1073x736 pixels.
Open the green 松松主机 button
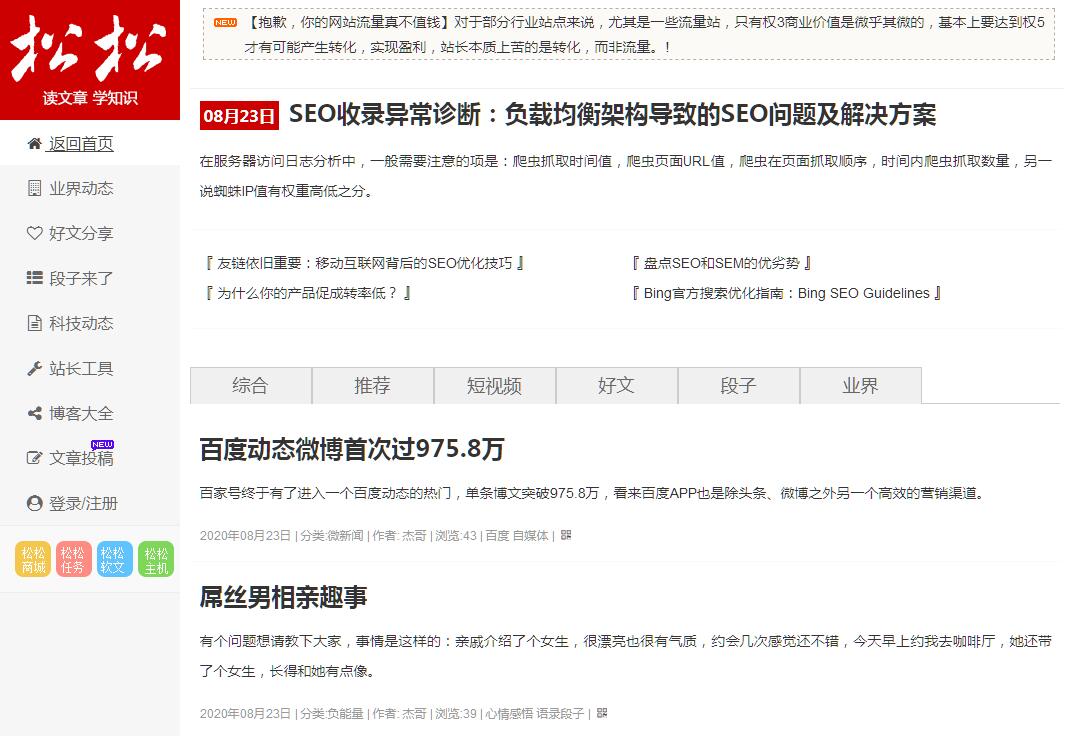click(156, 560)
